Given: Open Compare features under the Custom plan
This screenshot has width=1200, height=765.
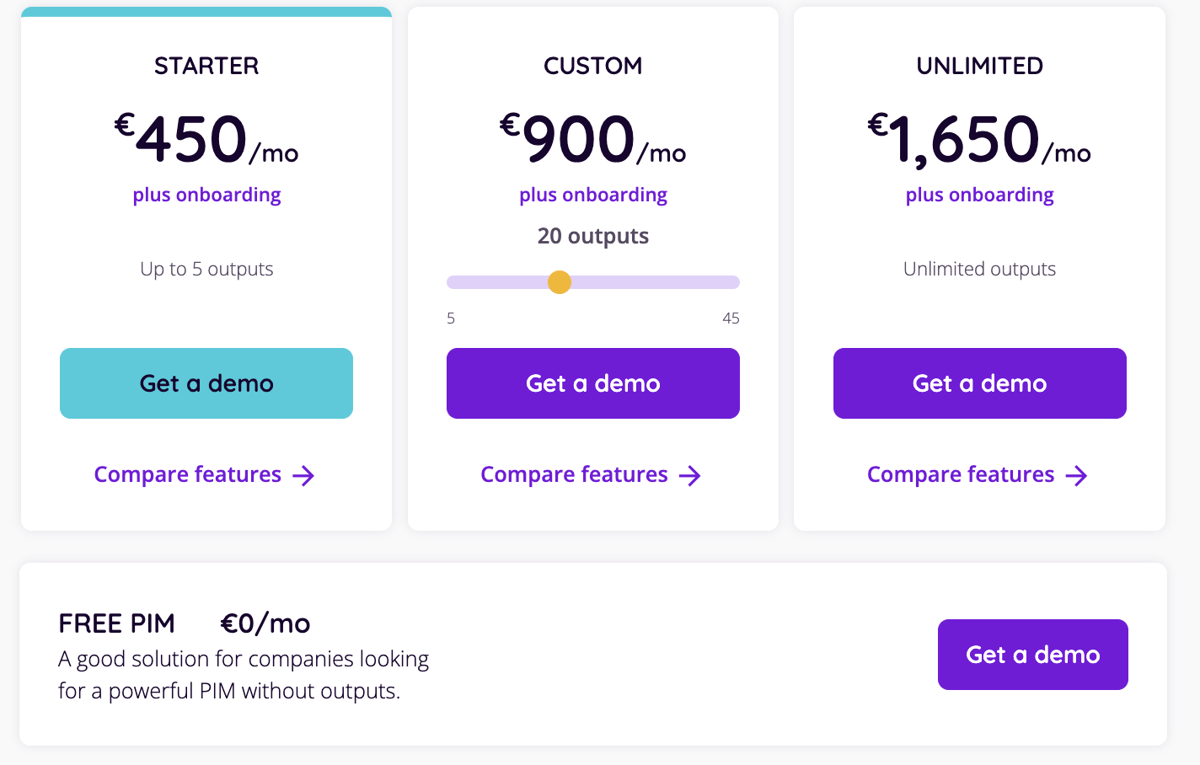Looking at the screenshot, I should [576, 474].
